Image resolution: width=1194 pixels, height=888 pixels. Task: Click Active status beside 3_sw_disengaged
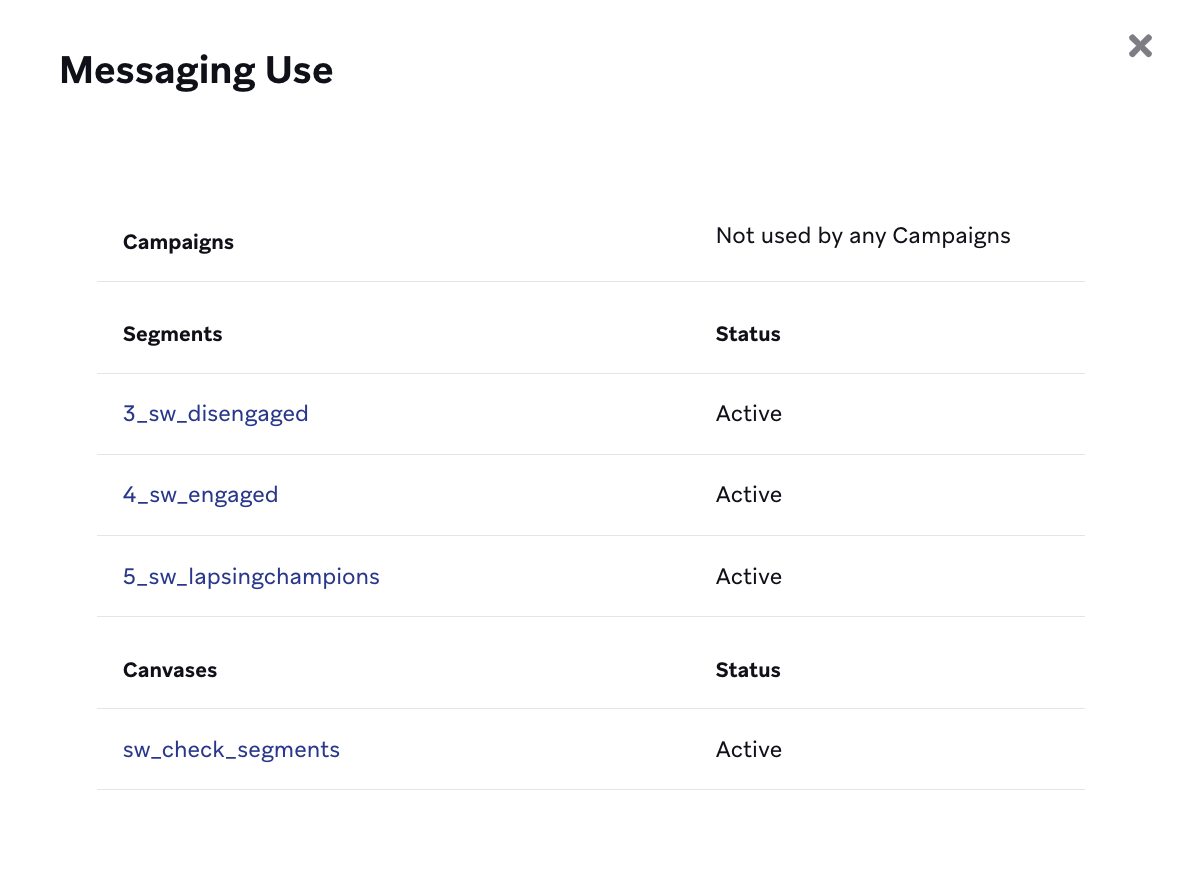click(x=748, y=414)
